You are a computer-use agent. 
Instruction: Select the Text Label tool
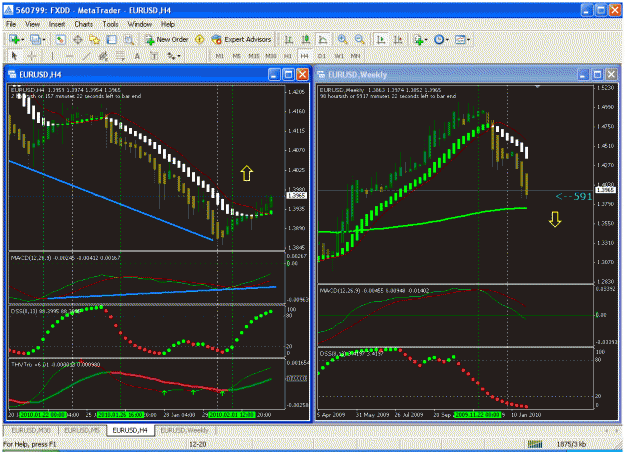pos(154,56)
